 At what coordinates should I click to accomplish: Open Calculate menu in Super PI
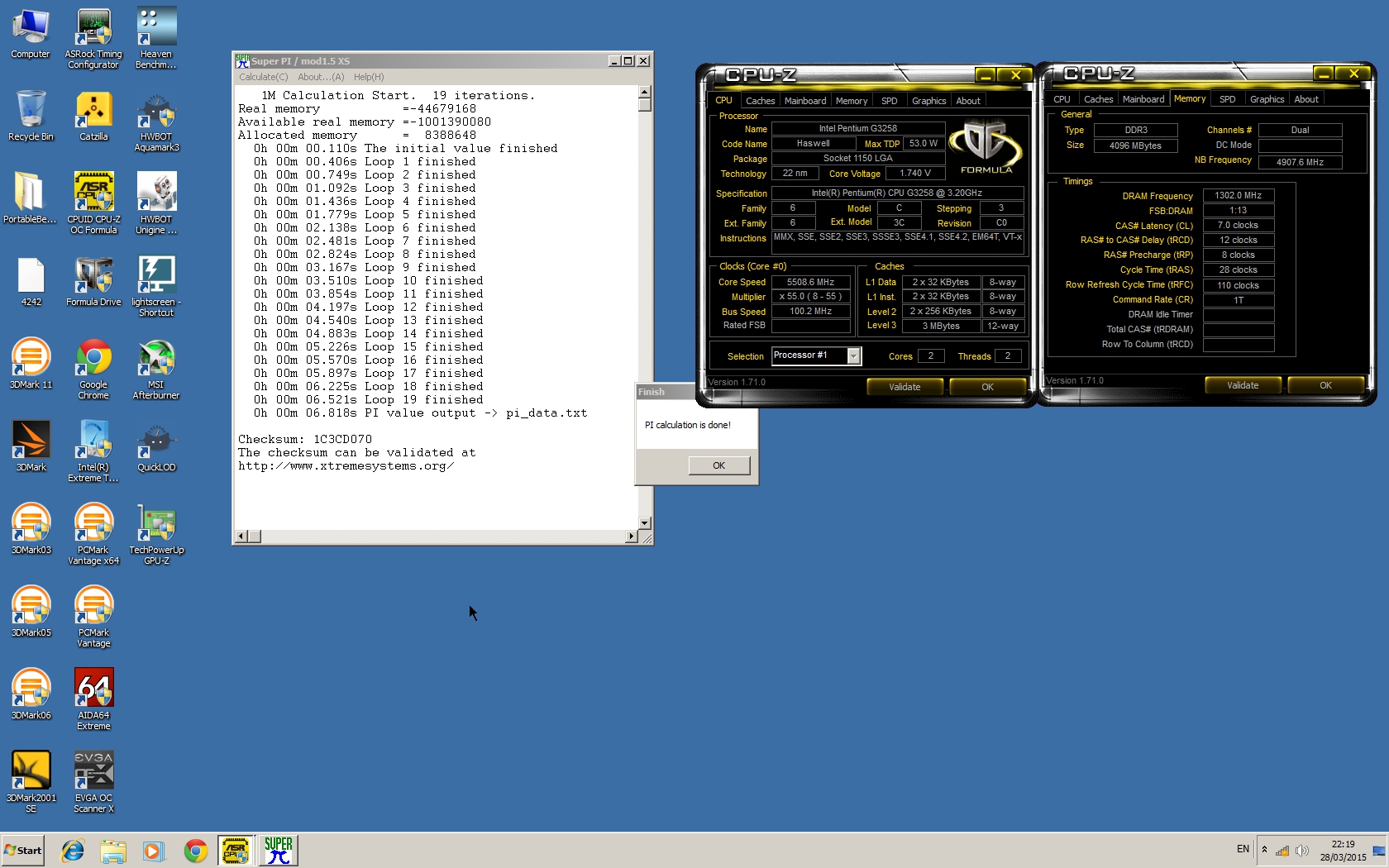(264, 77)
